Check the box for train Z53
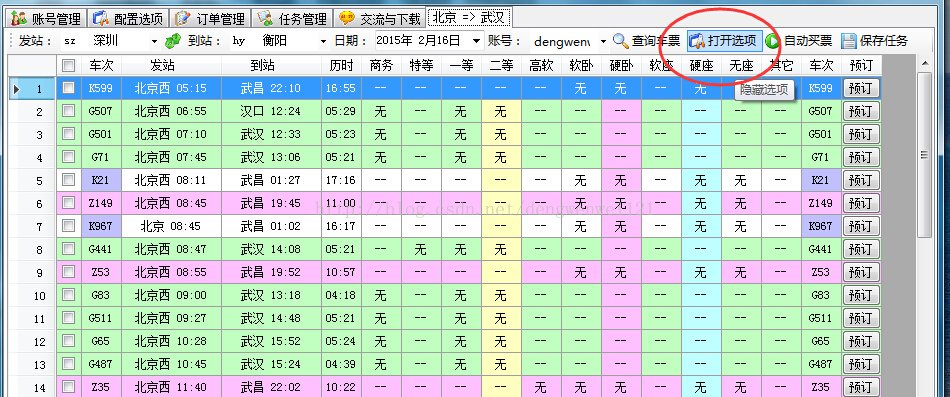This screenshot has width=950, height=397. pyautogui.click(x=69, y=272)
